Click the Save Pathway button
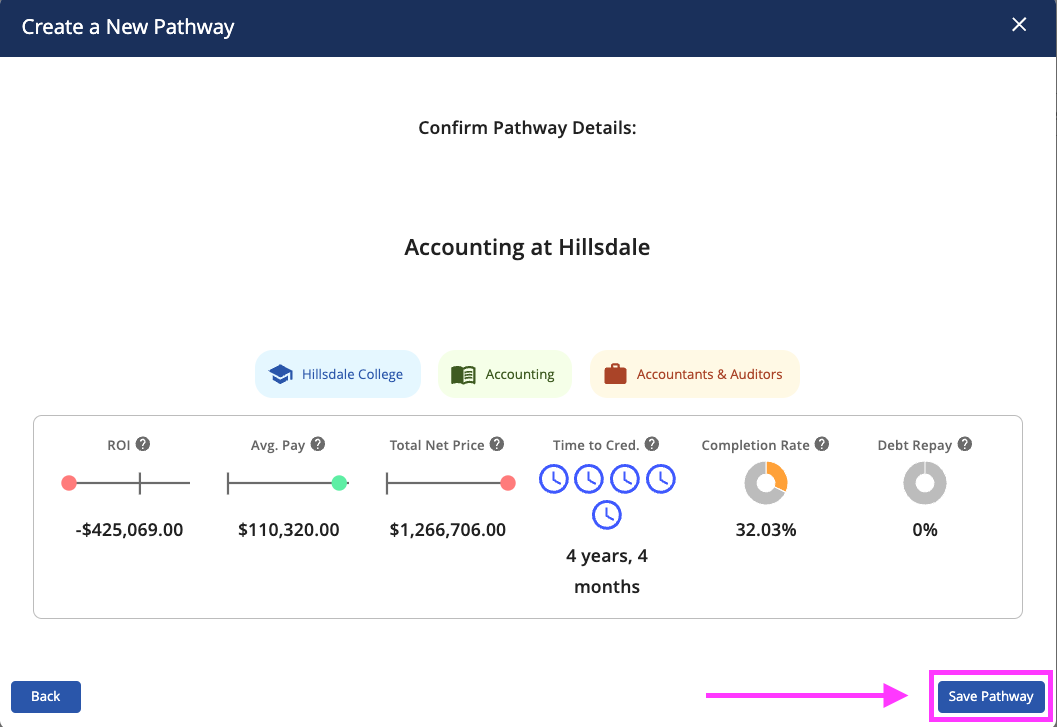Screen dimensions: 1057x727 [991, 697]
